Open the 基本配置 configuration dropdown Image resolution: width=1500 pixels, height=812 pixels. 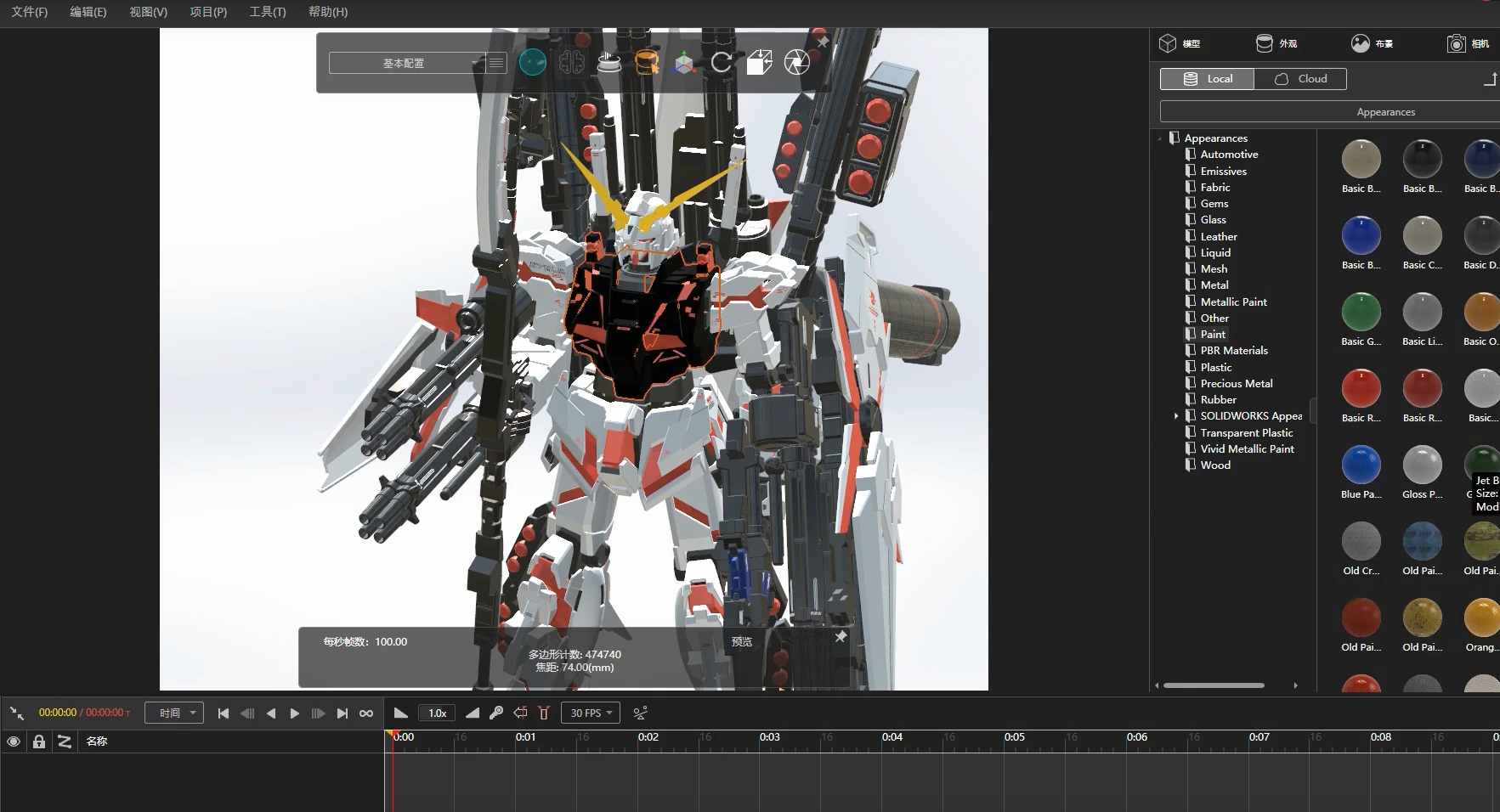(408, 63)
